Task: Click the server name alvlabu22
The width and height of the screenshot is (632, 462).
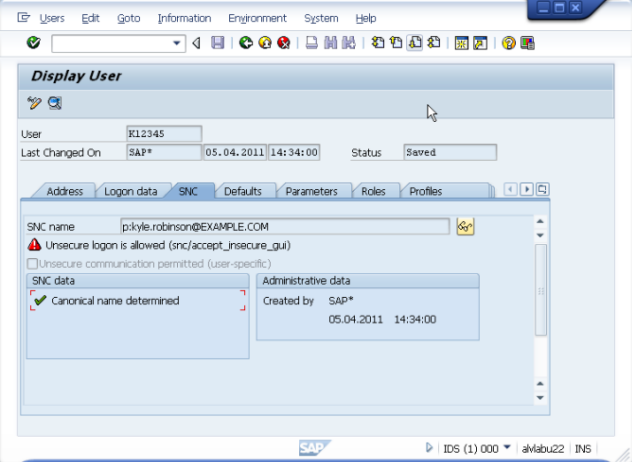Action: (543, 448)
